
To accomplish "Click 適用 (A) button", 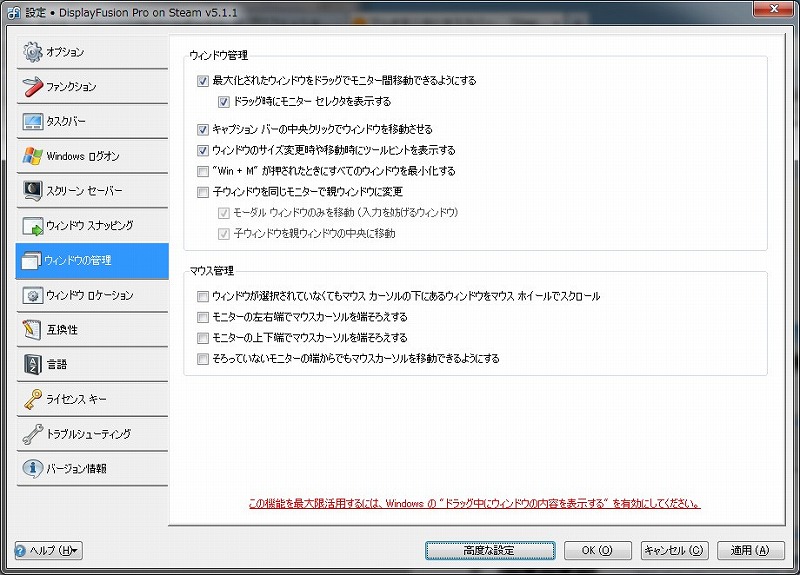I will [x=751, y=551].
